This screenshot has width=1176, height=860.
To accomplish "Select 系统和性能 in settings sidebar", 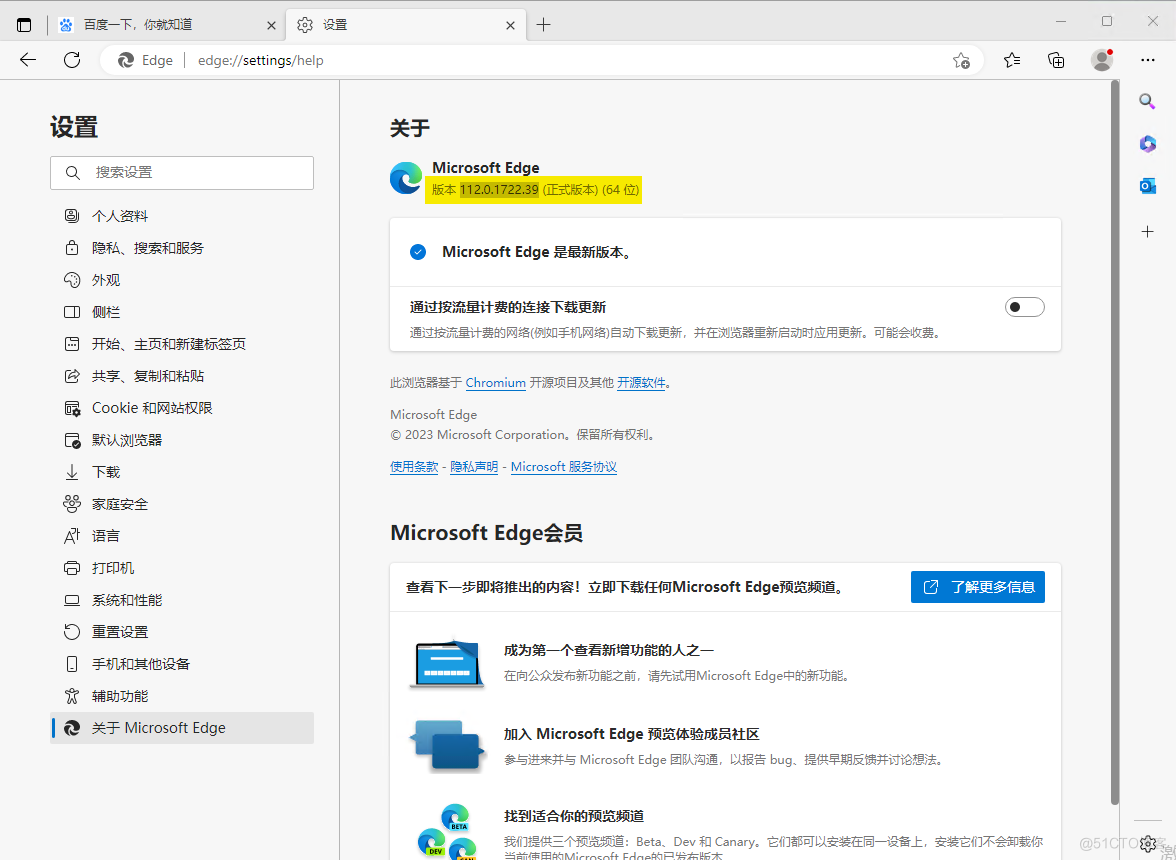I will (x=126, y=600).
